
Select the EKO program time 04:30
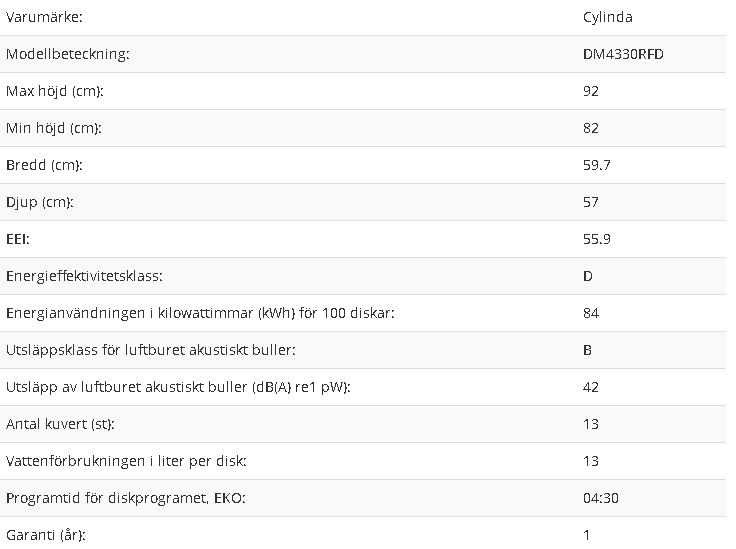[x=601, y=498]
